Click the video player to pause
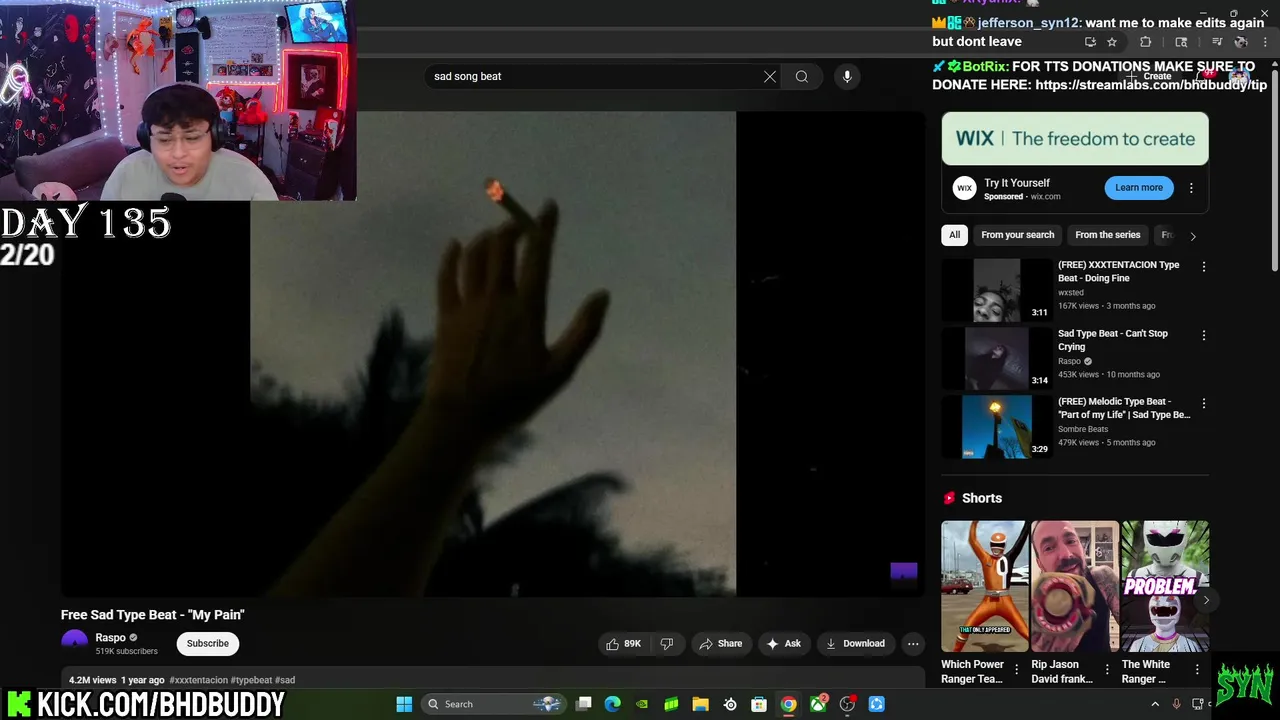The image size is (1280, 720). (493, 354)
